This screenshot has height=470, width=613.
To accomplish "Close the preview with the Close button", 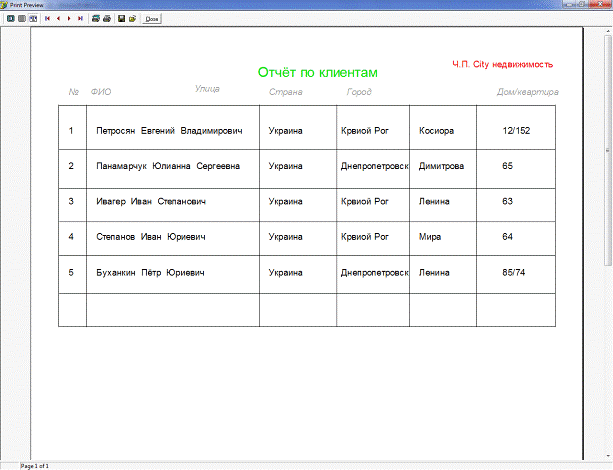I will [x=152, y=18].
